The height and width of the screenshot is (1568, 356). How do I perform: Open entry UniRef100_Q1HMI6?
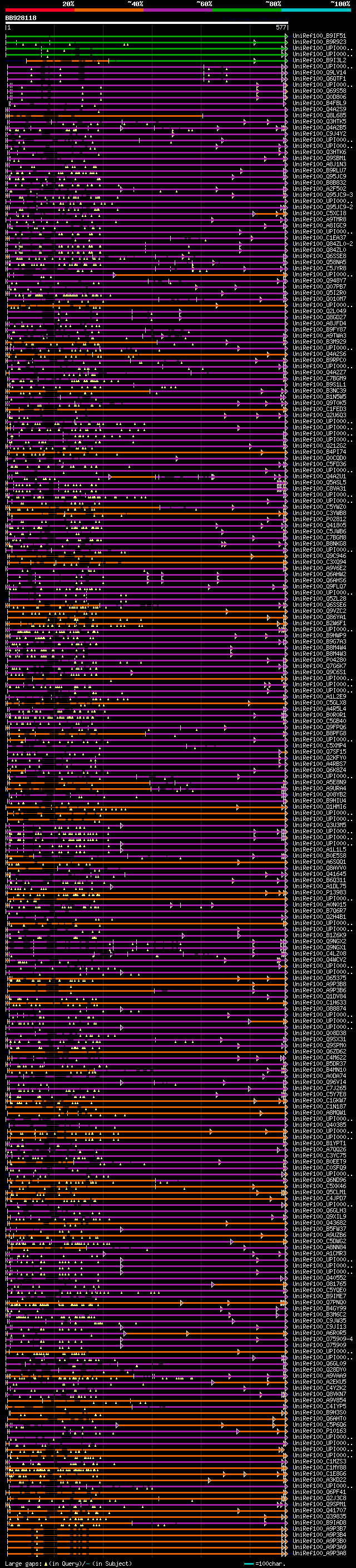pyautogui.click(x=319, y=807)
